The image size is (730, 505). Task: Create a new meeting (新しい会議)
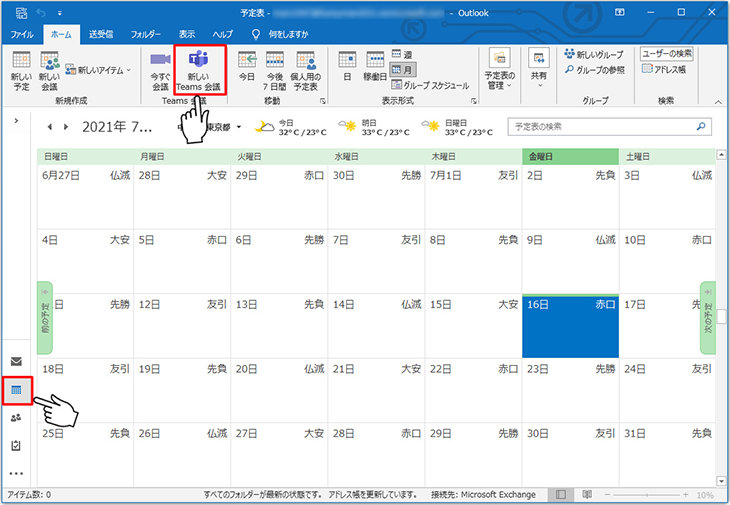[49, 71]
